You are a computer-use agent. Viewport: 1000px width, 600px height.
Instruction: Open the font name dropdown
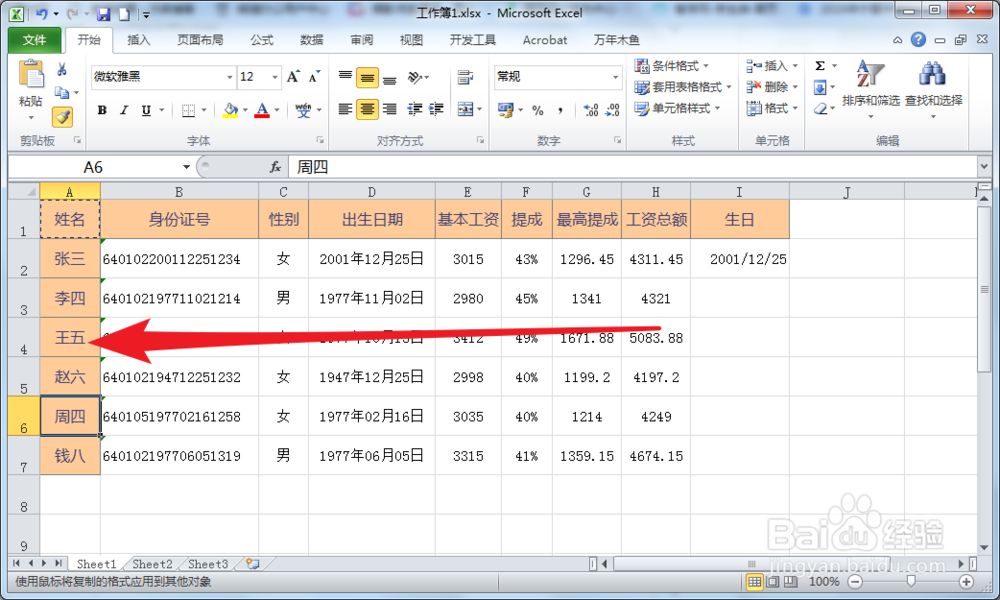tap(230, 77)
